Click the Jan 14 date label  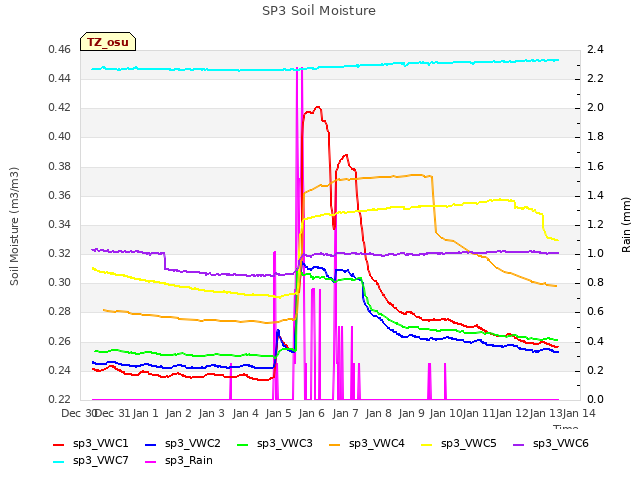[x=579, y=413]
